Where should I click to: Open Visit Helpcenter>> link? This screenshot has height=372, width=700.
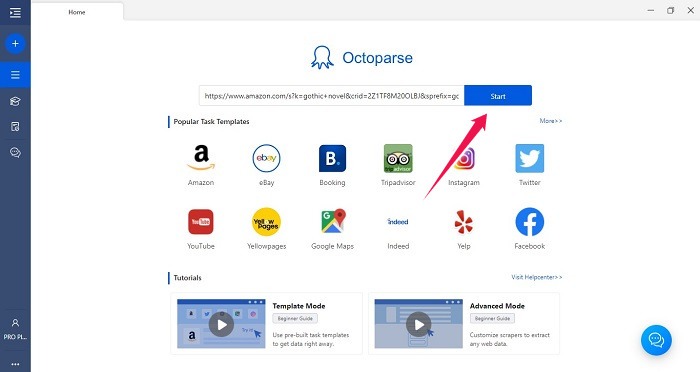(x=537, y=277)
